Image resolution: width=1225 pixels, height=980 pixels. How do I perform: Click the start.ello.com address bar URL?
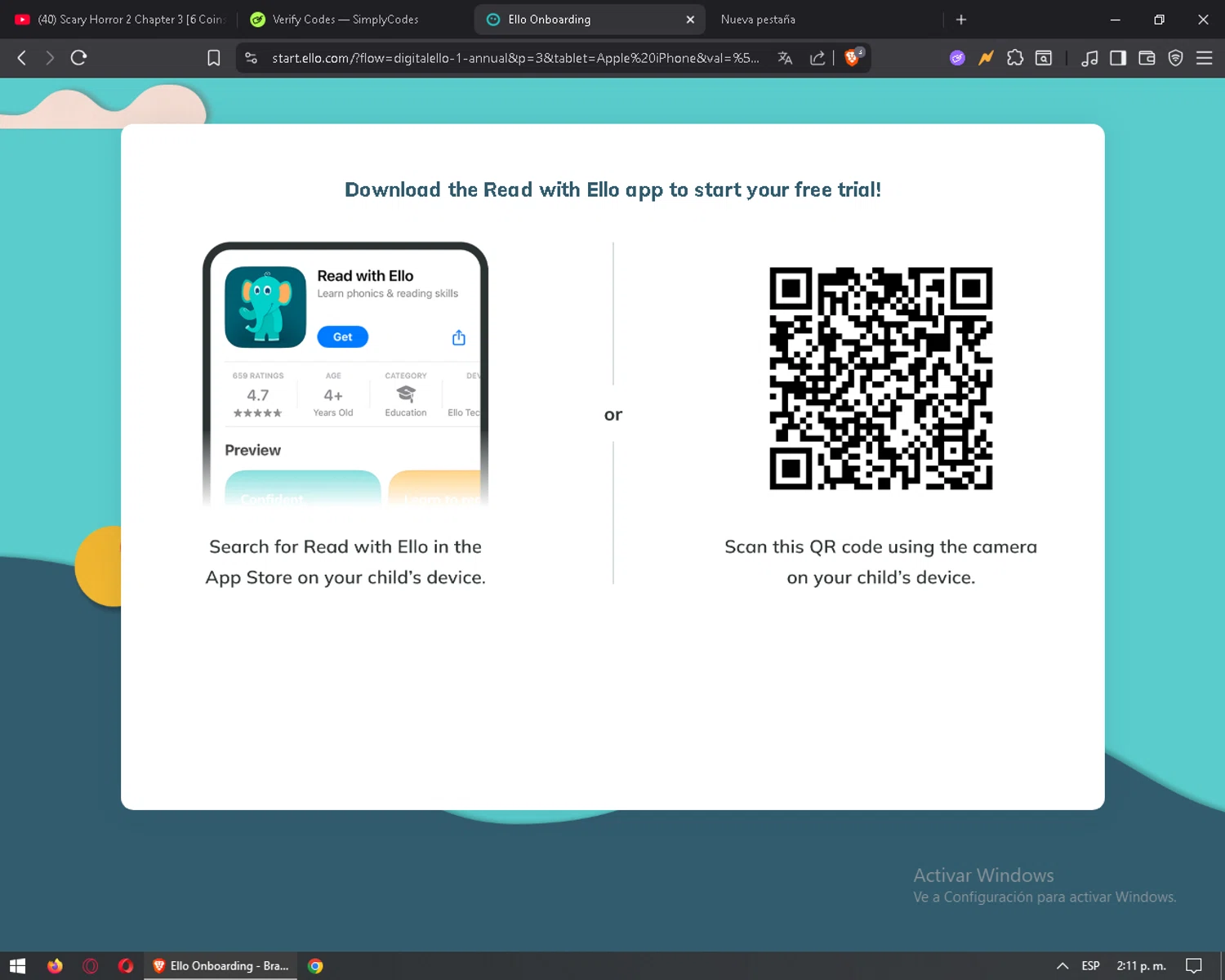(515, 58)
